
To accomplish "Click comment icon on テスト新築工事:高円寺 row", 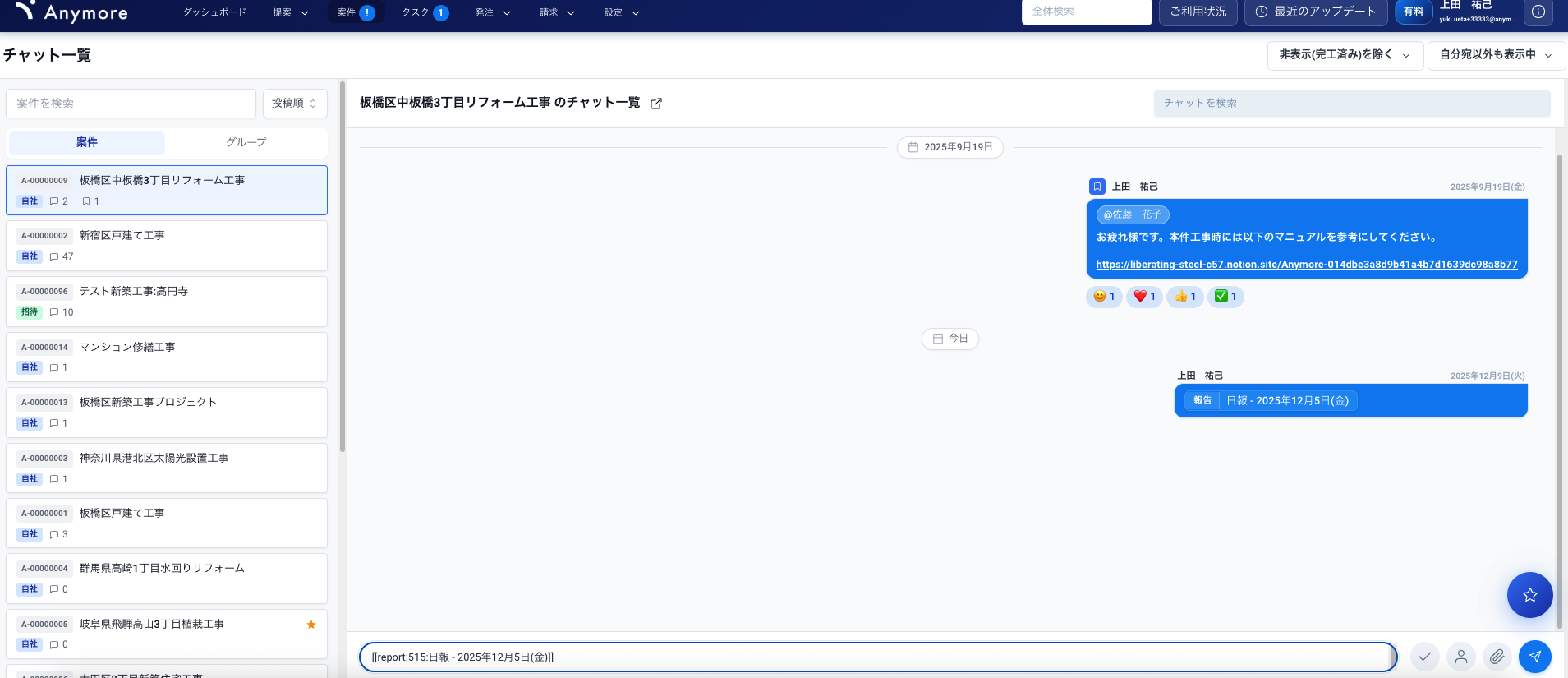I will click(54, 312).
